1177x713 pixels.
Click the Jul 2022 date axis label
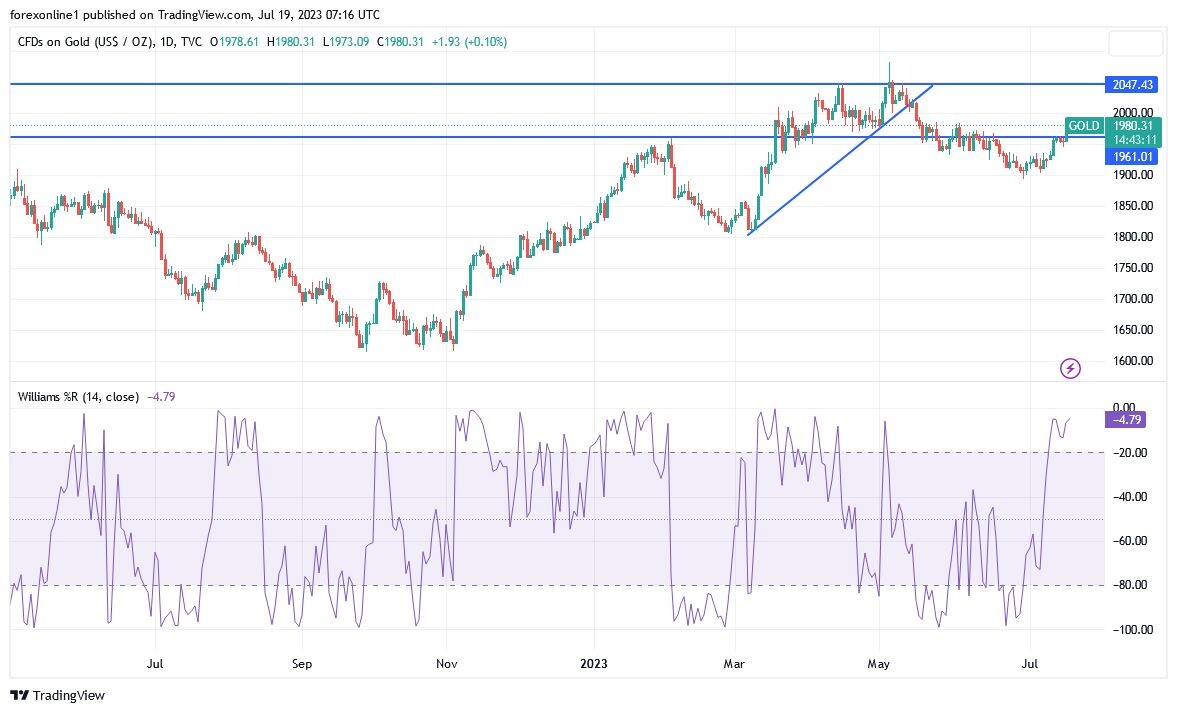click(x=155, y=663)
